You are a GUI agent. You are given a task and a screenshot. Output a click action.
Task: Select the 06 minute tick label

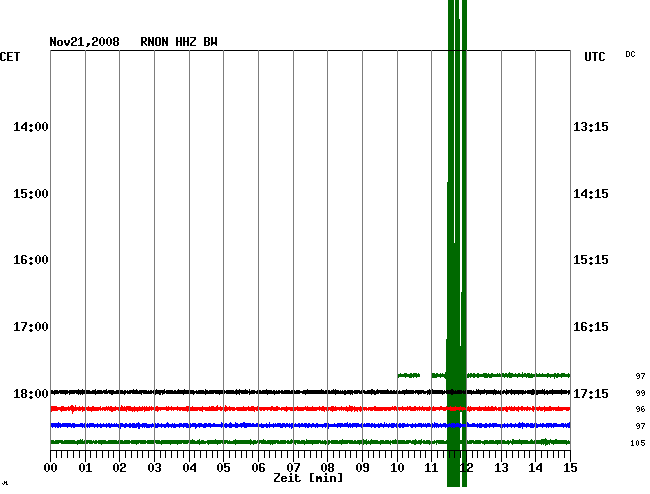(258, 468)
